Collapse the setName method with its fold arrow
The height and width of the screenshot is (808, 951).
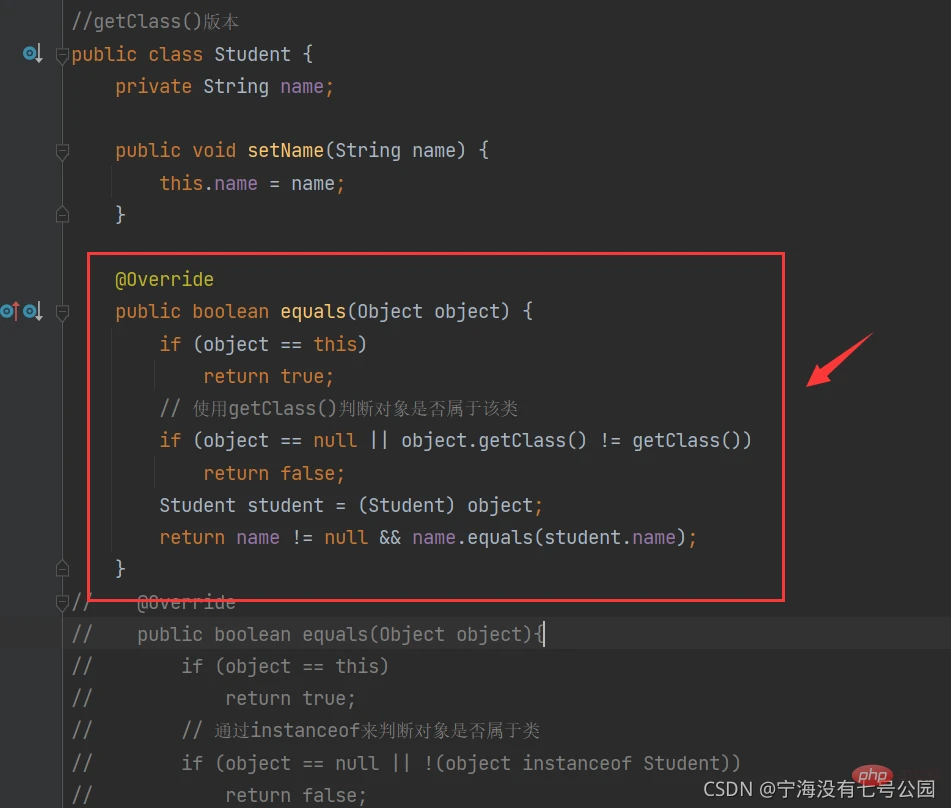click(62, 150)
